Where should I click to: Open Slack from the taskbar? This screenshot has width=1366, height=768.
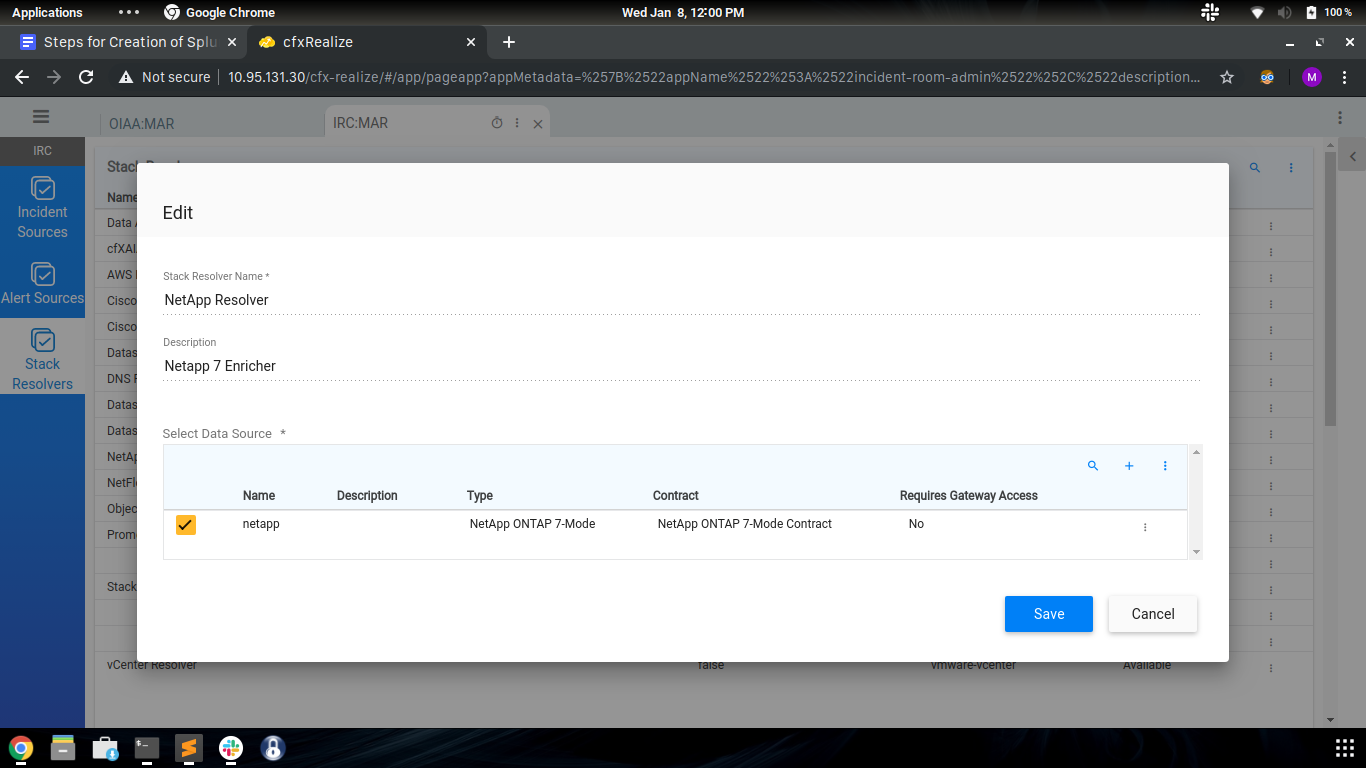pos(231,748)
